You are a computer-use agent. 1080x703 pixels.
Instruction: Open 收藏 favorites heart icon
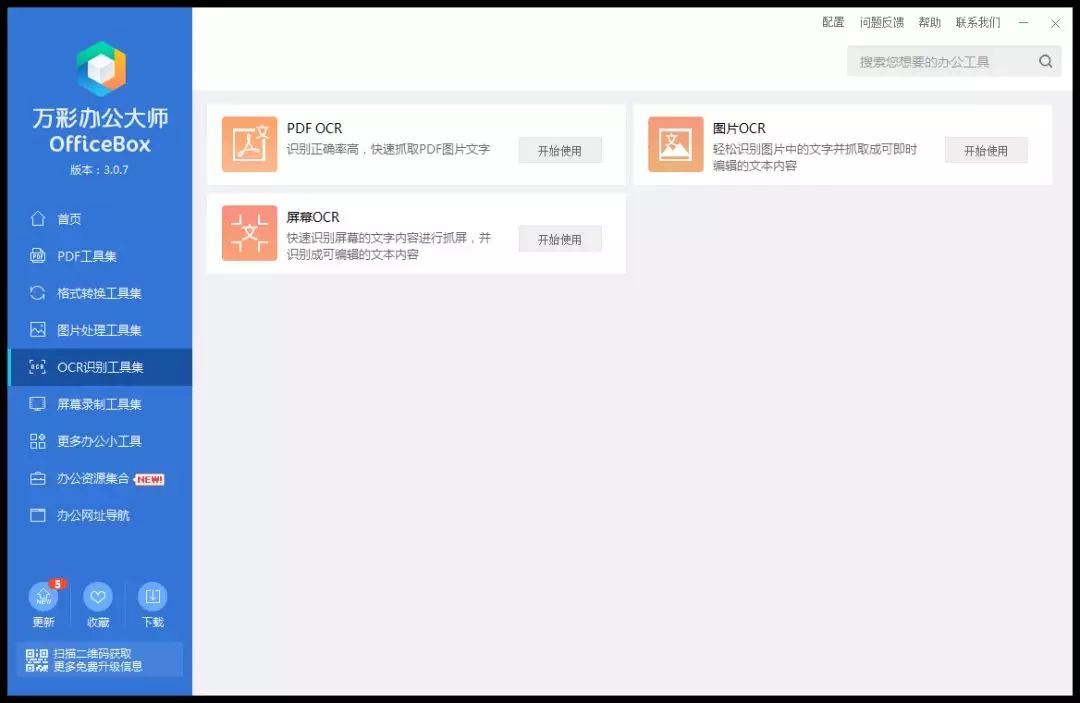98,598
